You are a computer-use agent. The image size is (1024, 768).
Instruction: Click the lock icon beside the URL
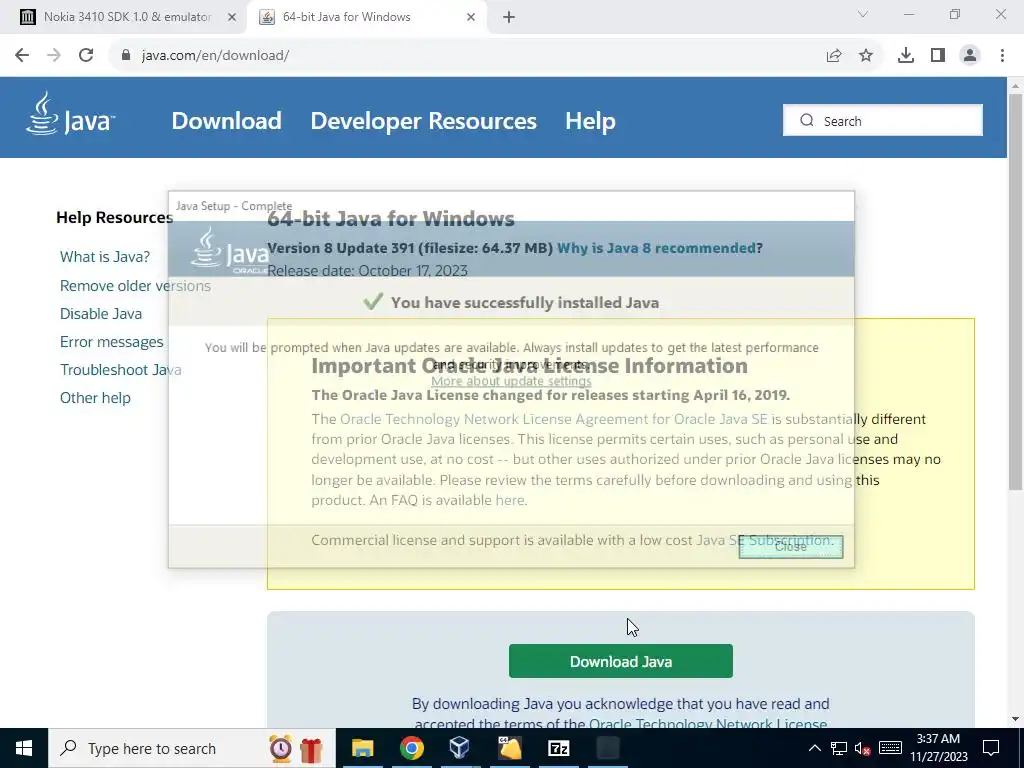127,56
